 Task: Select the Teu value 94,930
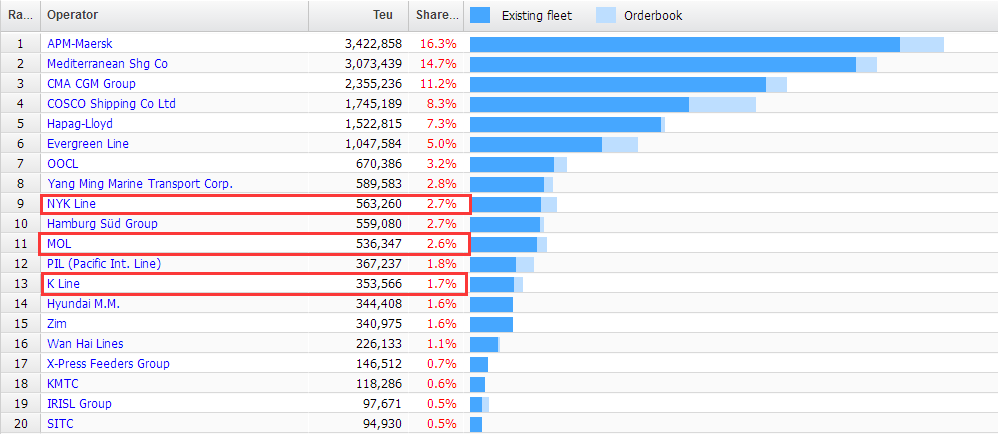(x=382, y=424)
